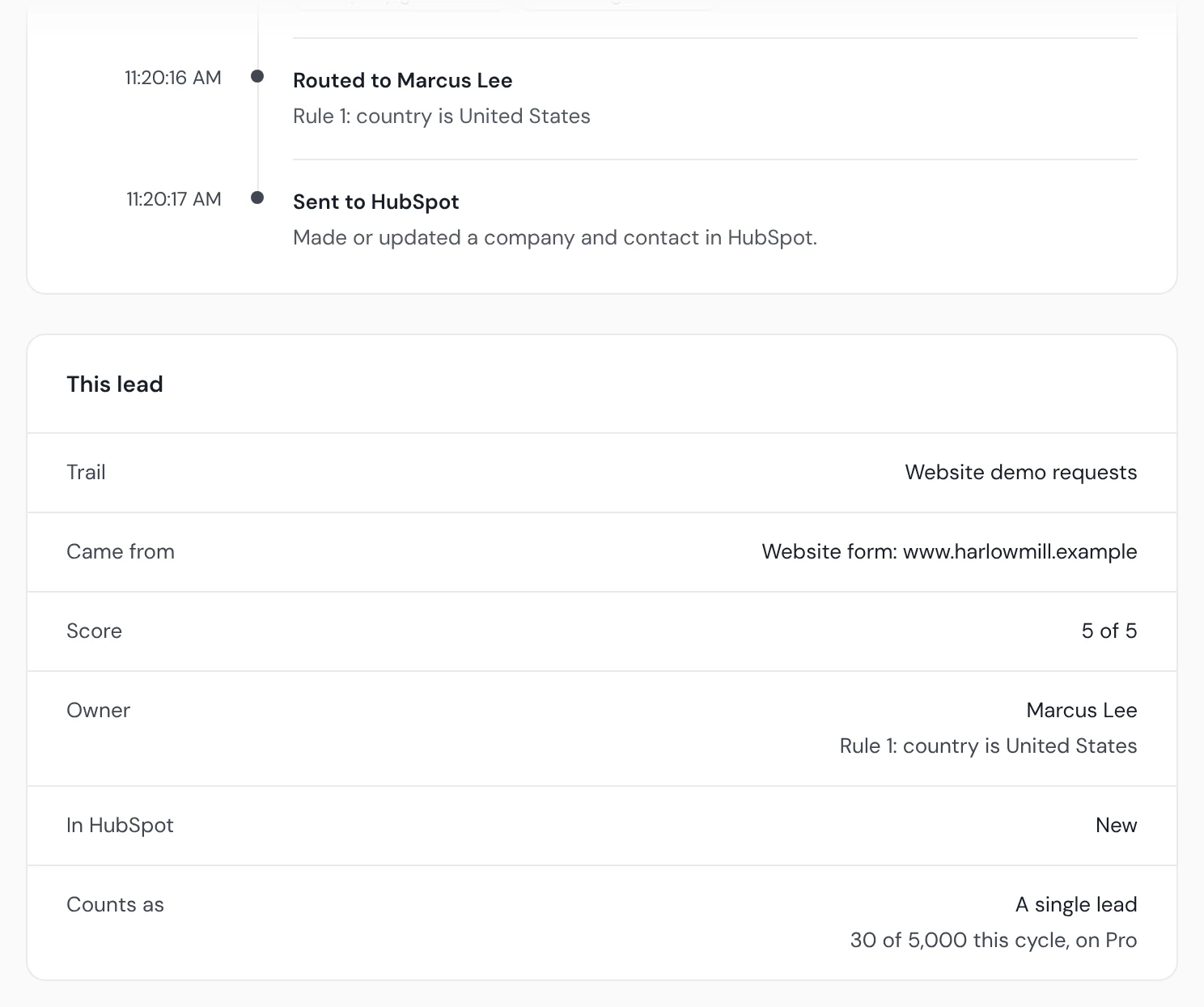The height and width of the screenshot is (1007, 1204).
Task: Select the Routed to Marcus Lee timeline dot
Action: [x=257, y=76]
